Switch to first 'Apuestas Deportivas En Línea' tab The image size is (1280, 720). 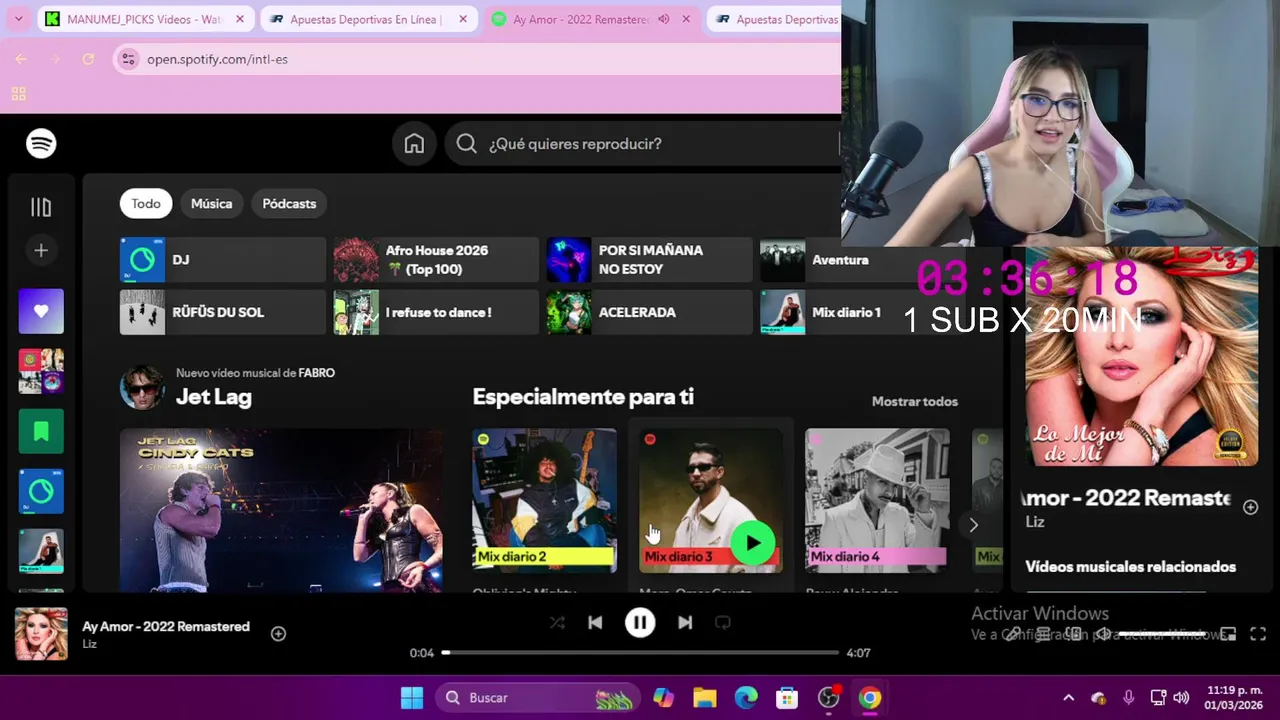(x=369, y=19)
